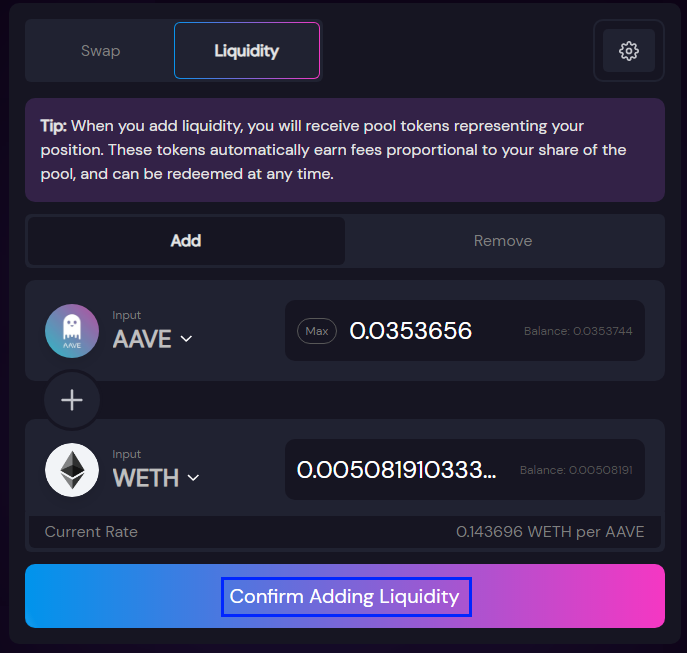Switch to the Swap tab
687x653 pixels.
coord(100,51)
